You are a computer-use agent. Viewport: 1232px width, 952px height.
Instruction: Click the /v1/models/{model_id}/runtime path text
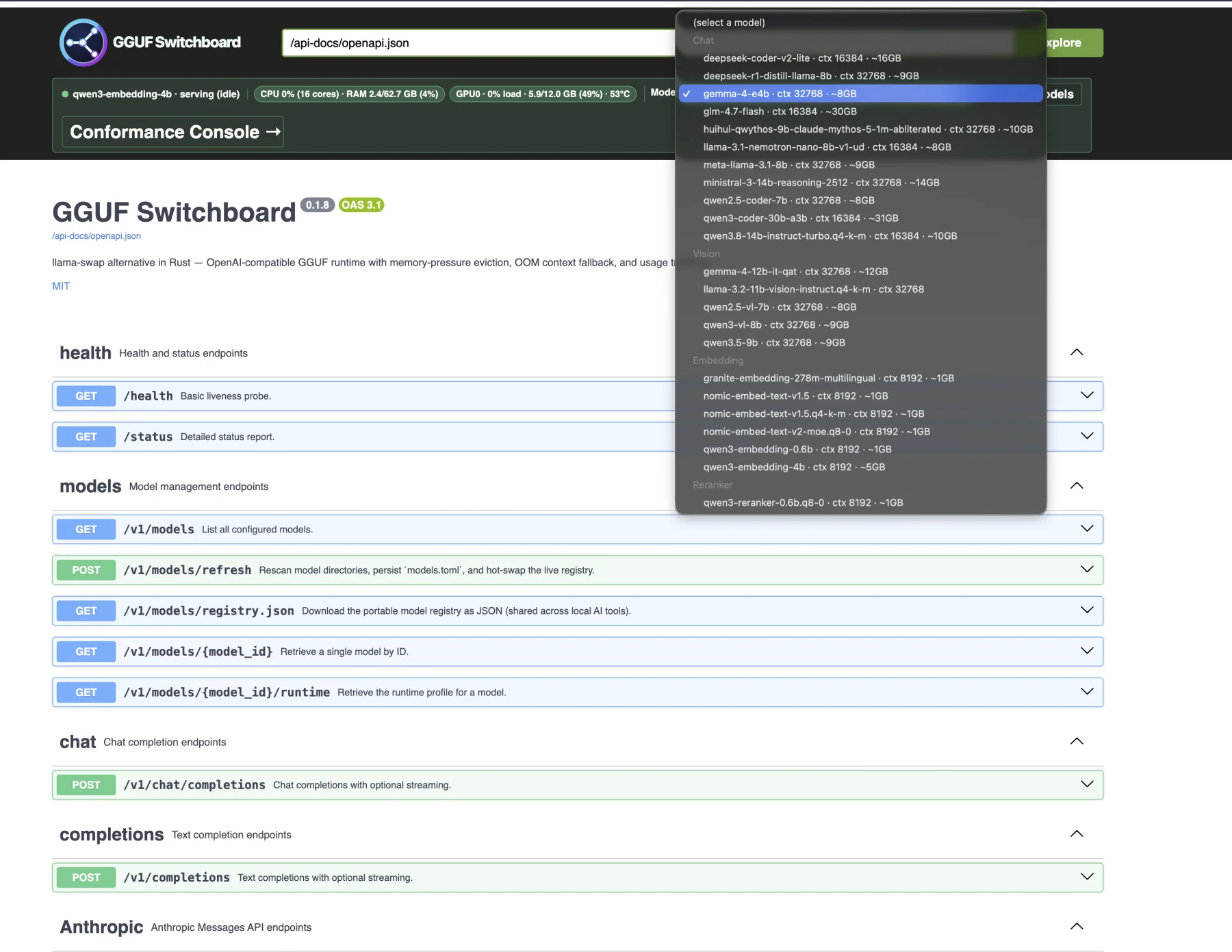point(227,693)
